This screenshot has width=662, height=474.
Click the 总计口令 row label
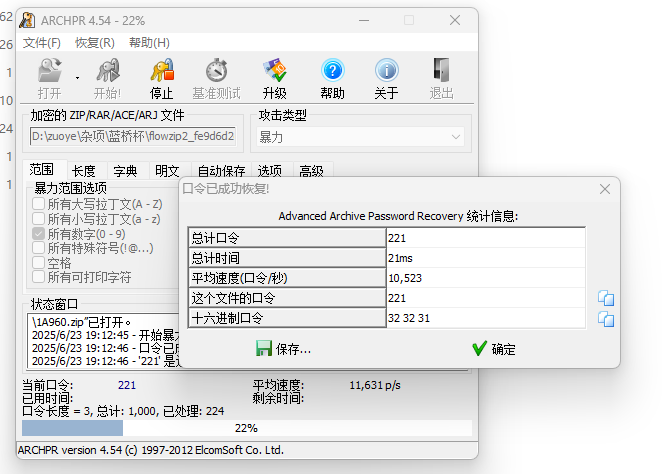(287, 238)
